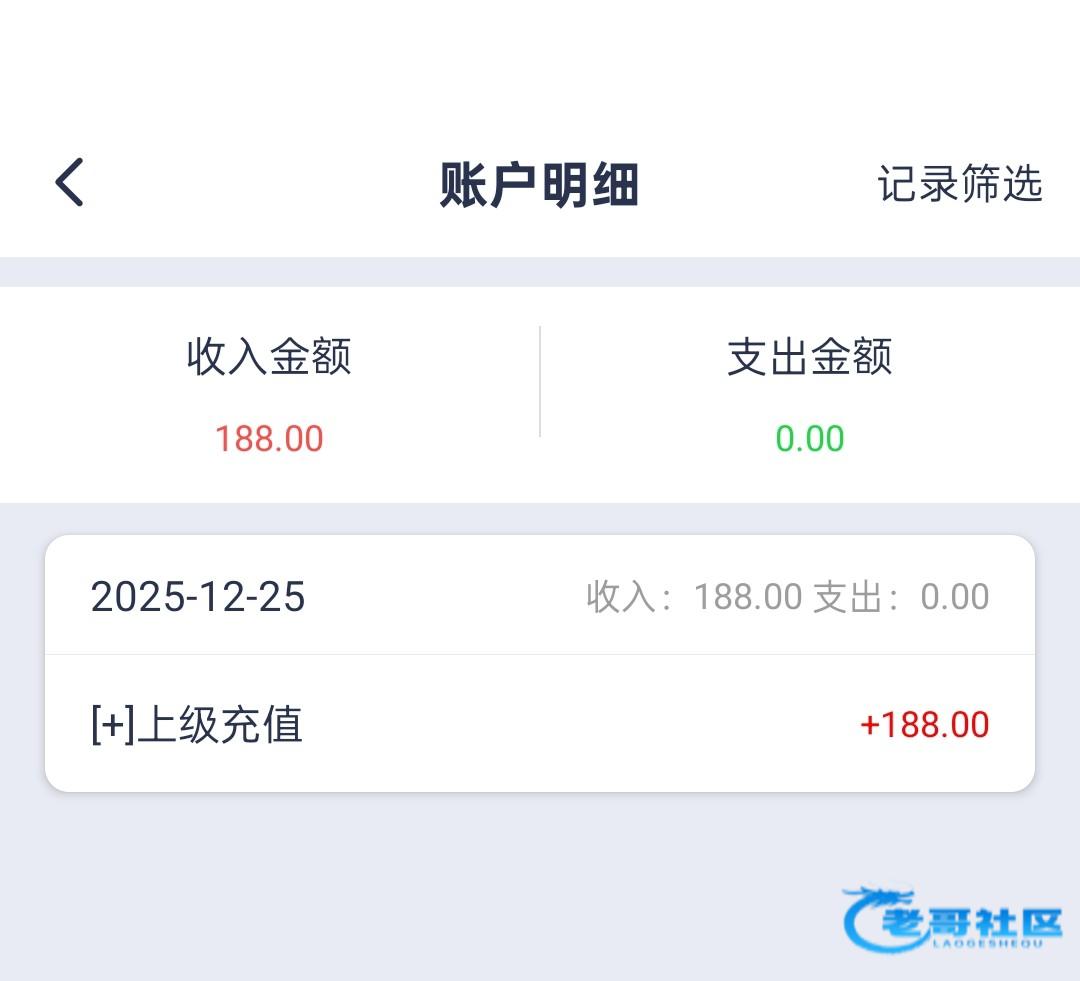Select the 支出金额 label

tap(809, 357)
